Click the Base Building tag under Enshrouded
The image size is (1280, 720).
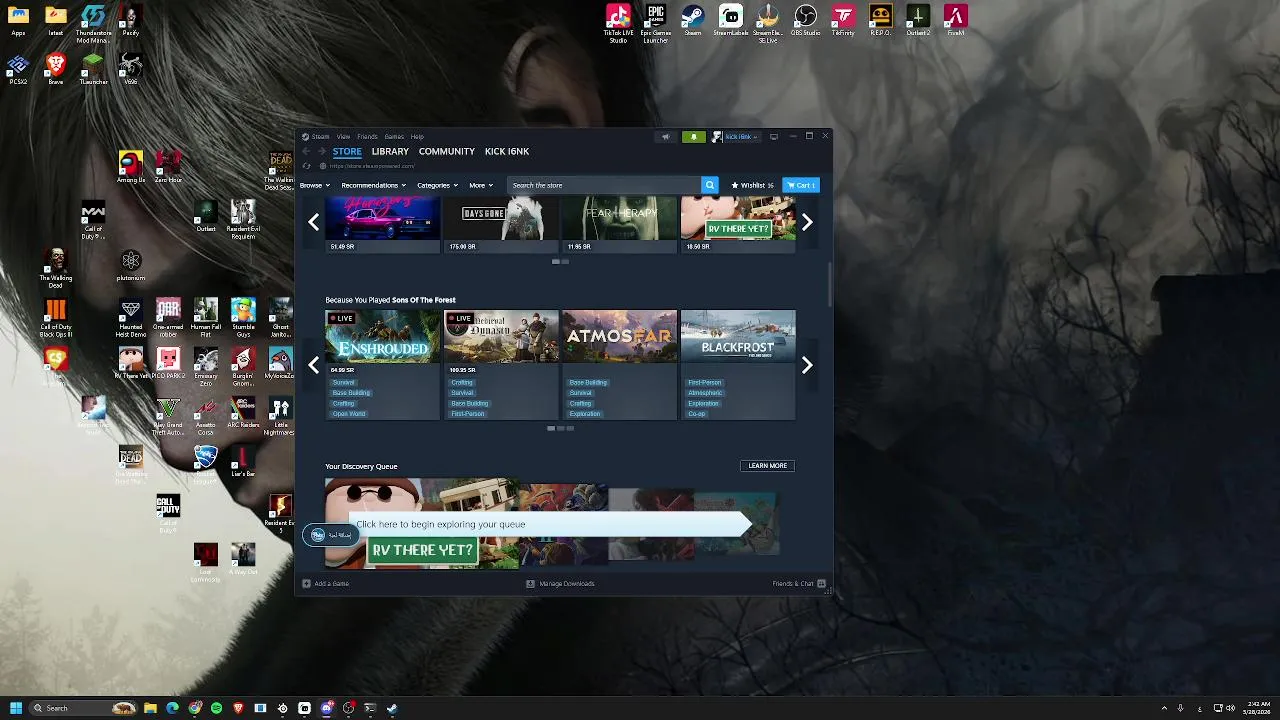(x=351, y=393)
